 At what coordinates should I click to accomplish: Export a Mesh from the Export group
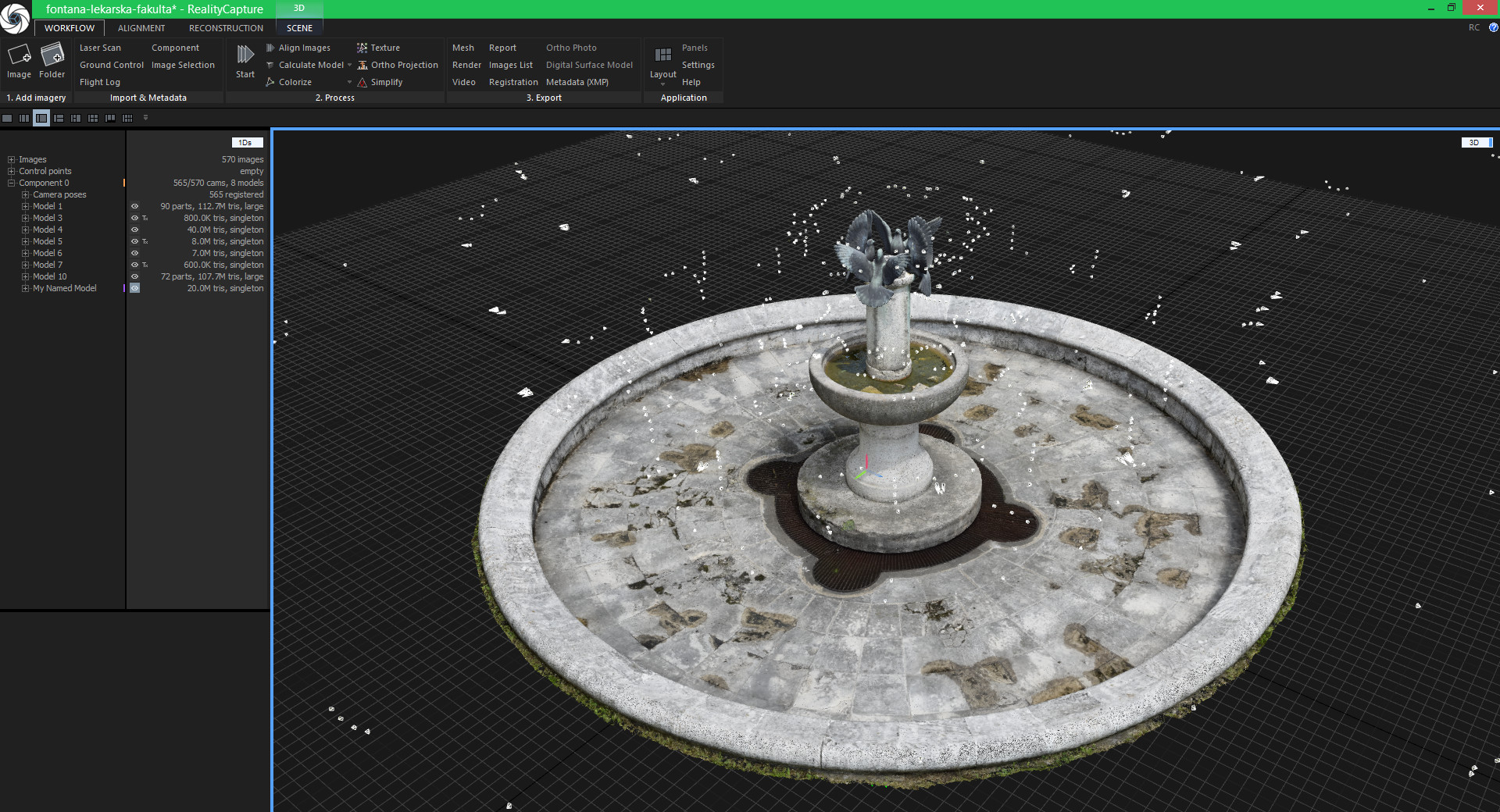[463, 48]
